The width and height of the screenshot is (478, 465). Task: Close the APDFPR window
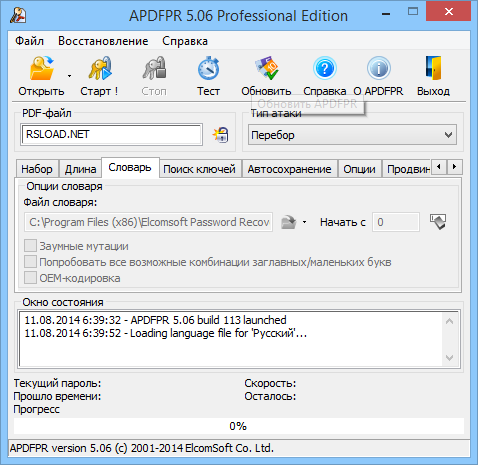449,12
